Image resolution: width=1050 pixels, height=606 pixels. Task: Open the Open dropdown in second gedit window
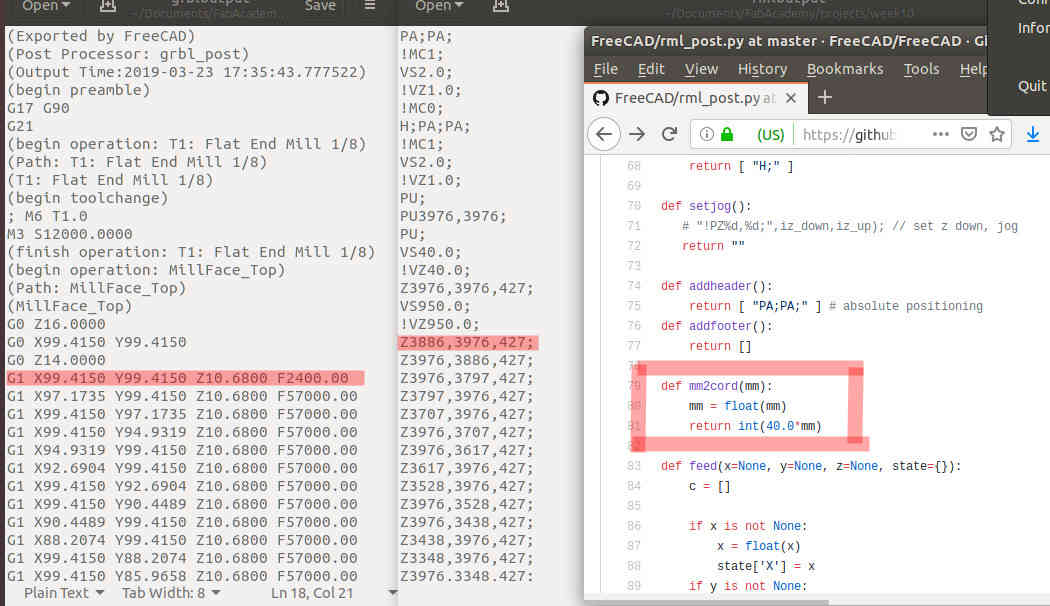point(439,6)
